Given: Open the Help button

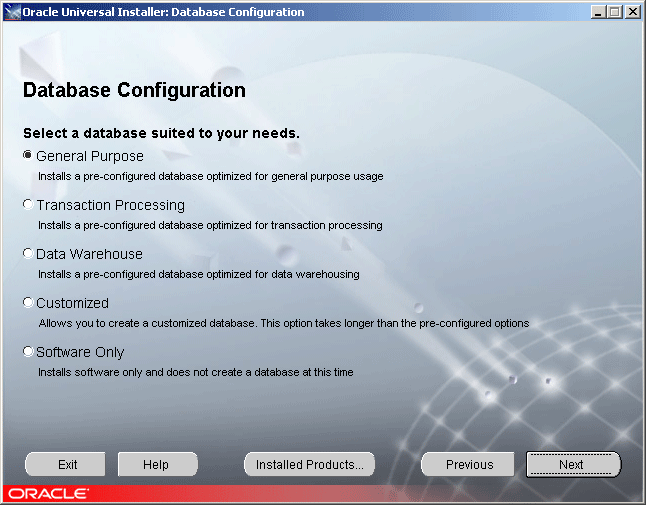Looking at the screenshot, I should (158, 465).
